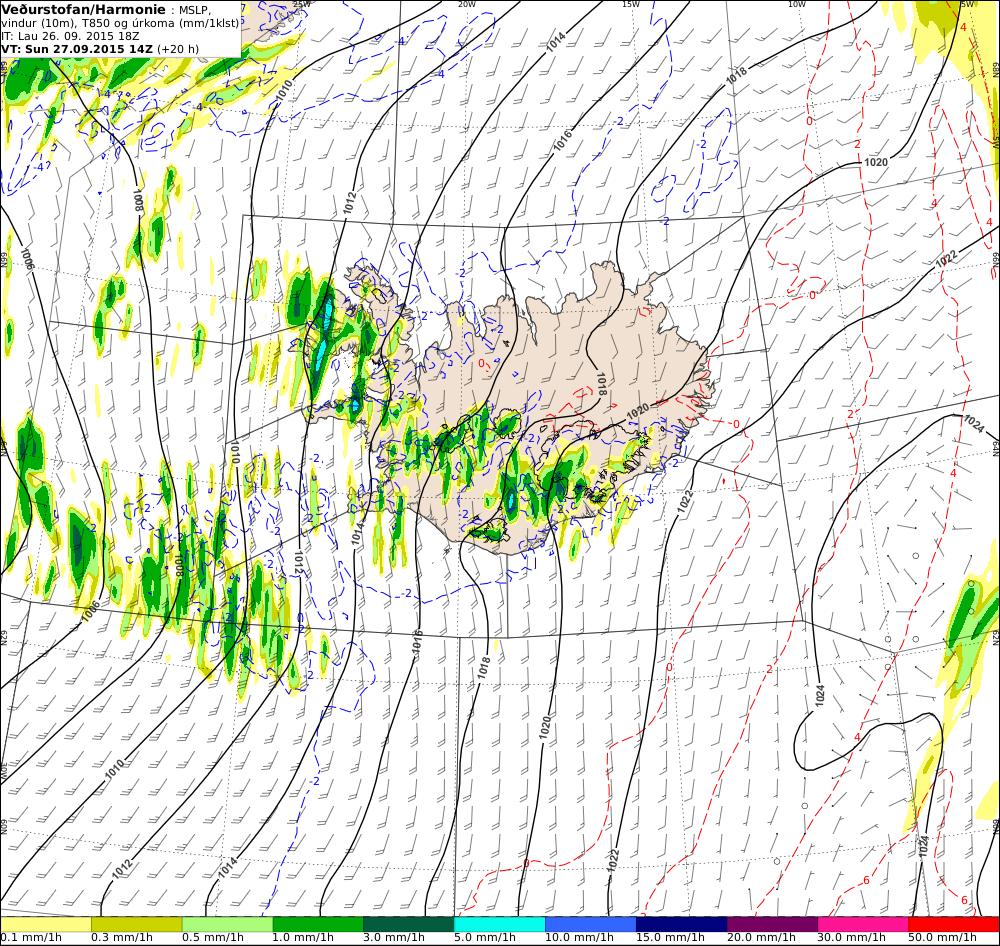Select the '5.0 mm/1h' legend label
The width and height of the screenshot is (1000, 946).
pos(485,938)
